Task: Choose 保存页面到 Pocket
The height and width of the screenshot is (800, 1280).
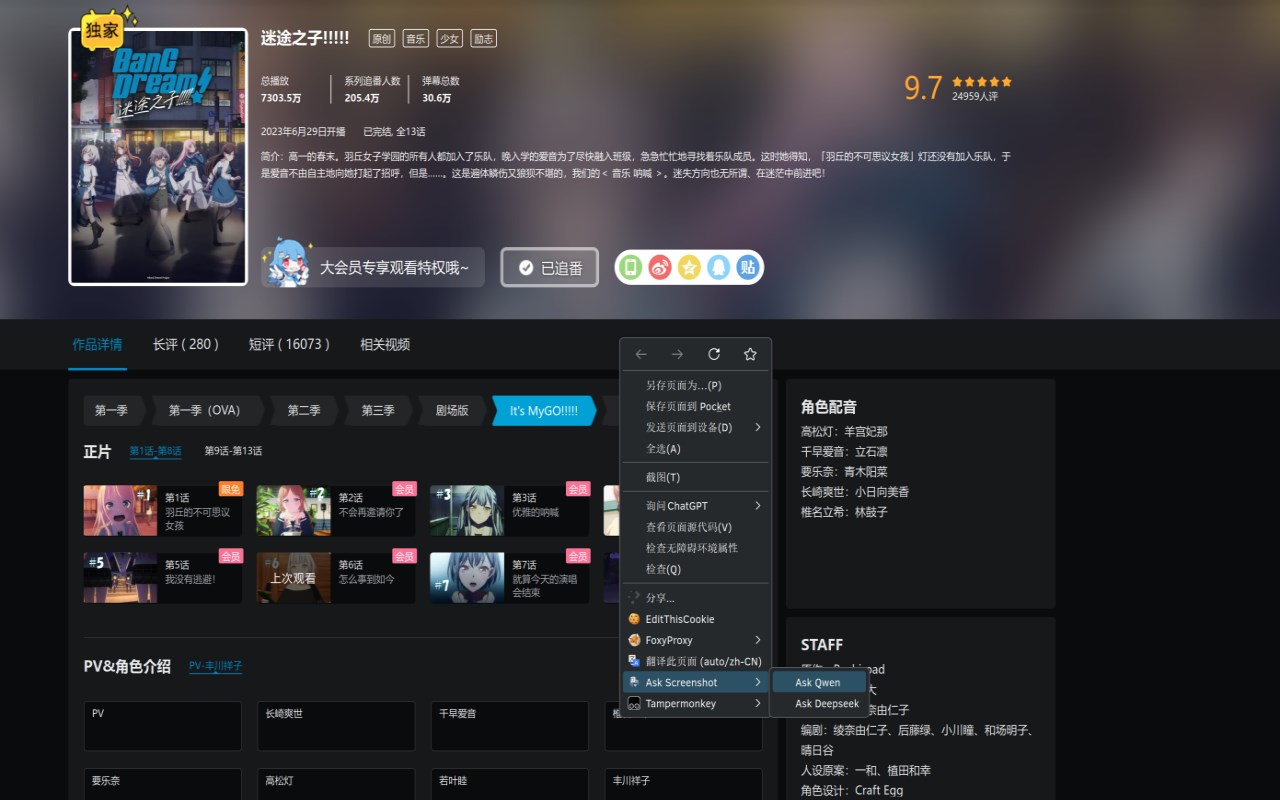Action: click(x=696, y=406)
